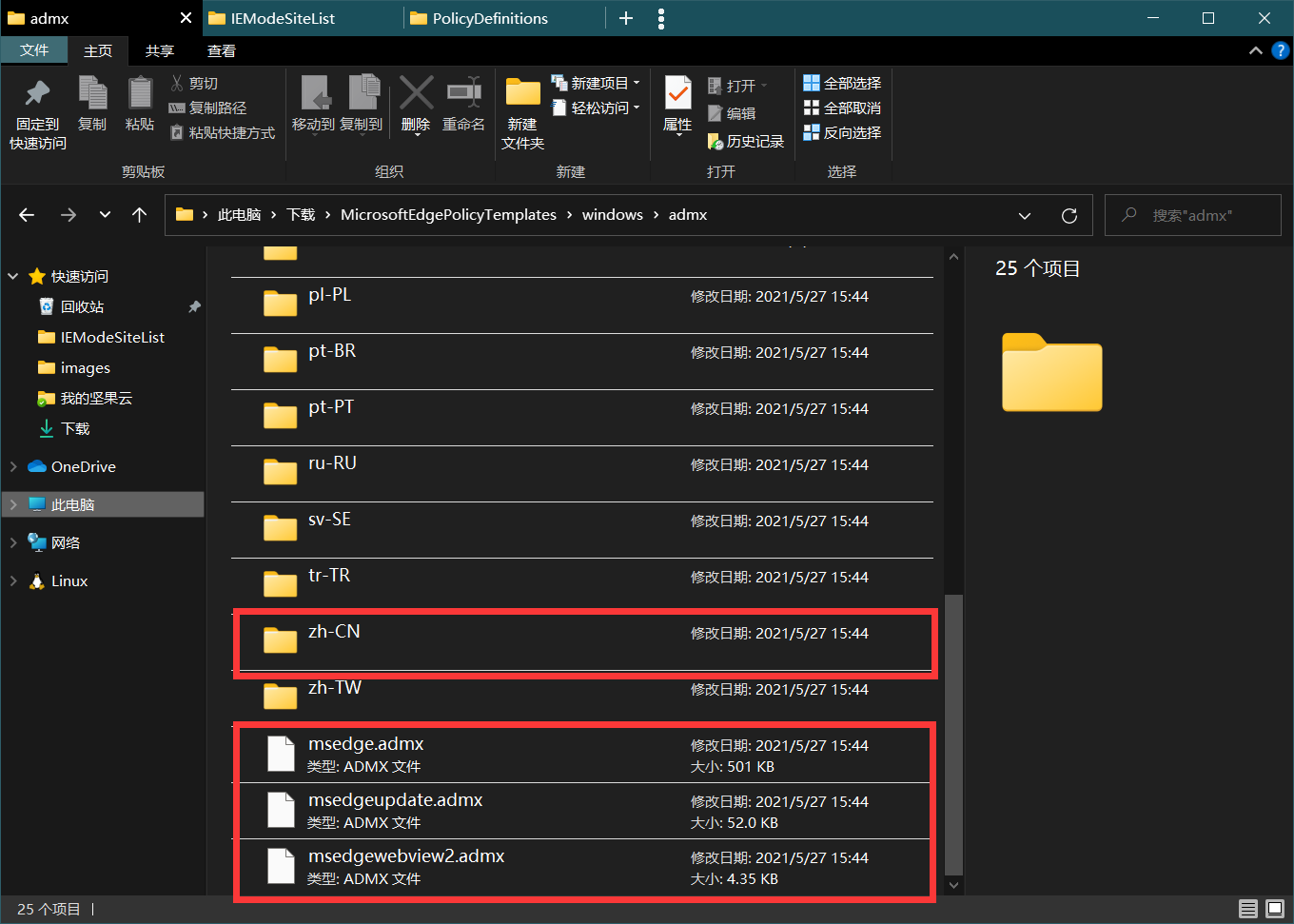The height and width of the screenshot is (924, 1294).
Task: Open recent locations dropdown arrow
Action: [105, 215]
